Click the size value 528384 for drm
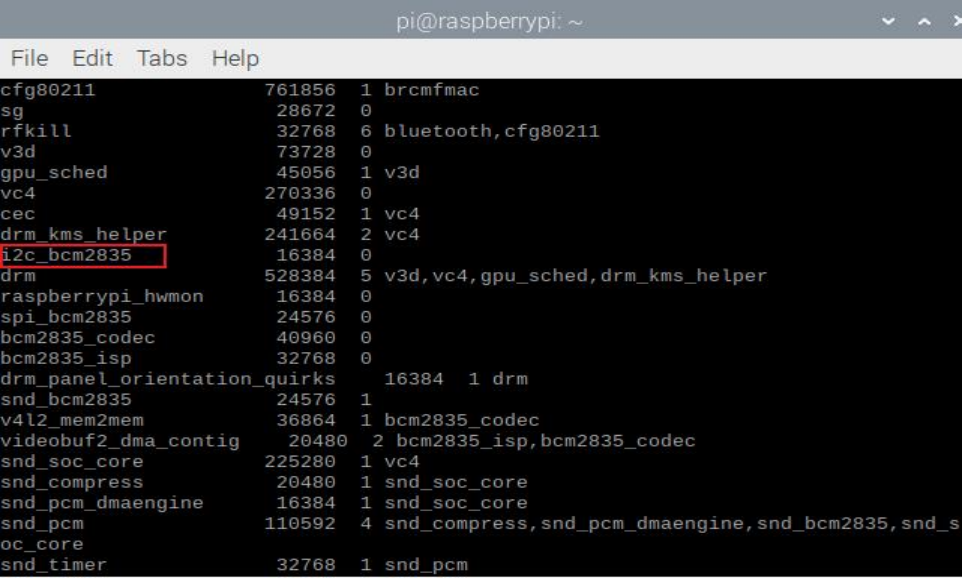The image size is (962, 578). (300, 276)
